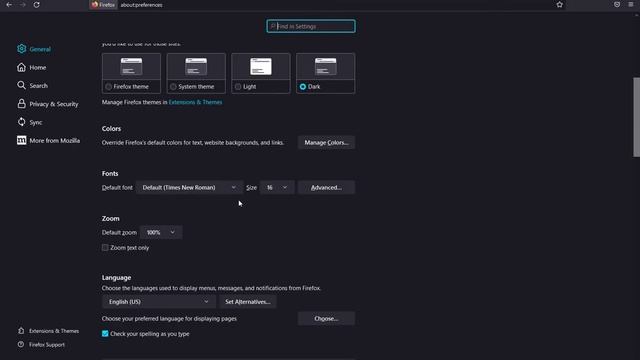
Task: Go back with the back arrow
Action: 9,4
